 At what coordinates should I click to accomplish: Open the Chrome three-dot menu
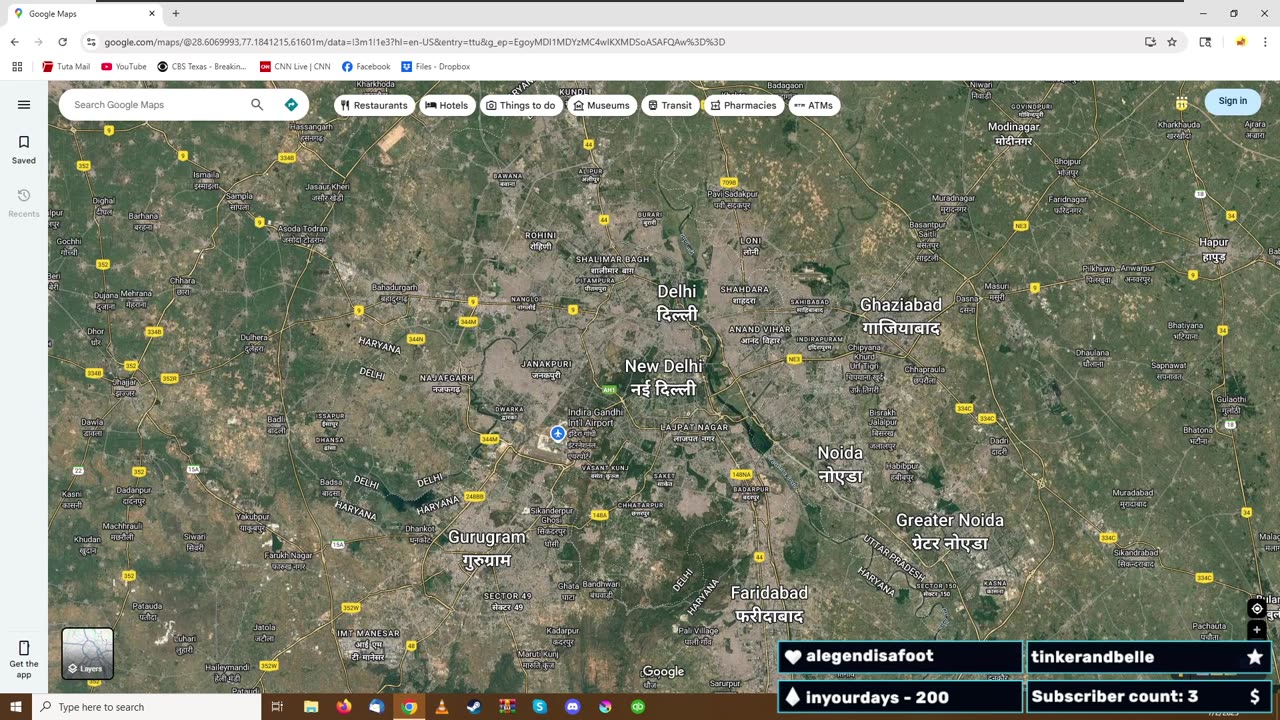(x=1265, y=42)
